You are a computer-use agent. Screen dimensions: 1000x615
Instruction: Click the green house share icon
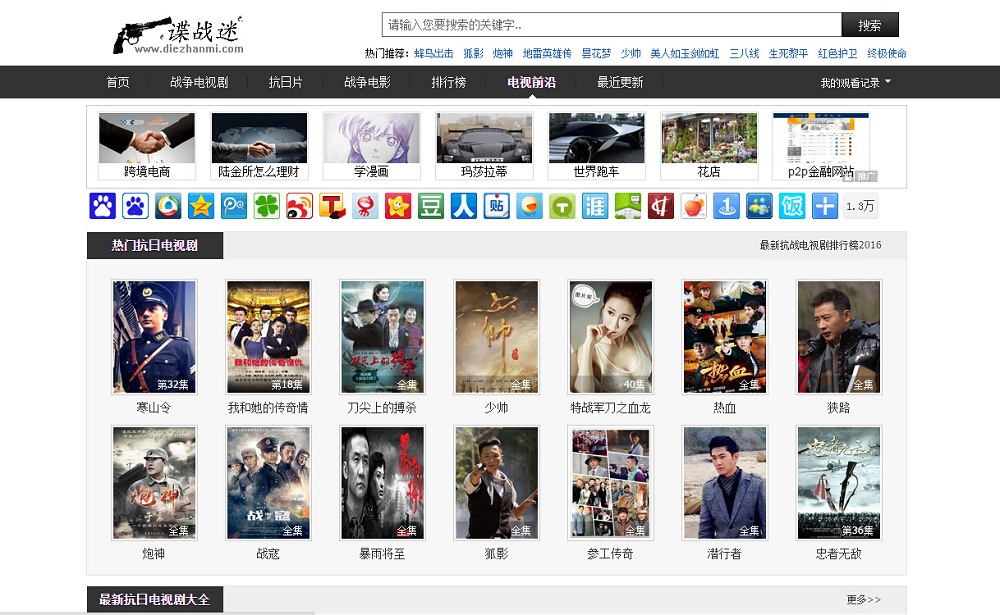coord(628,206)
